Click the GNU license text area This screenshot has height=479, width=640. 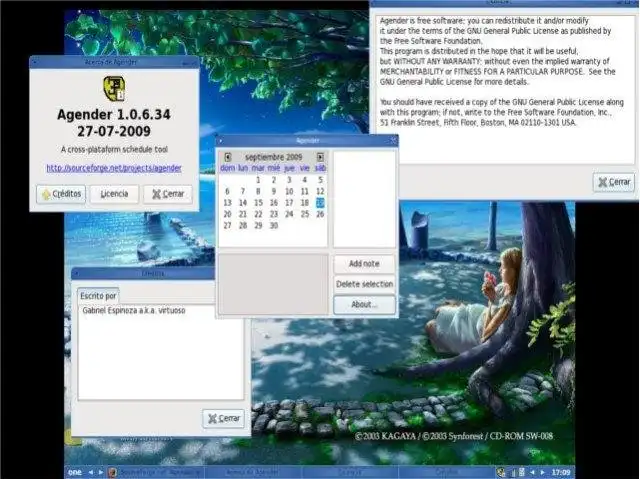pos(505,90)
